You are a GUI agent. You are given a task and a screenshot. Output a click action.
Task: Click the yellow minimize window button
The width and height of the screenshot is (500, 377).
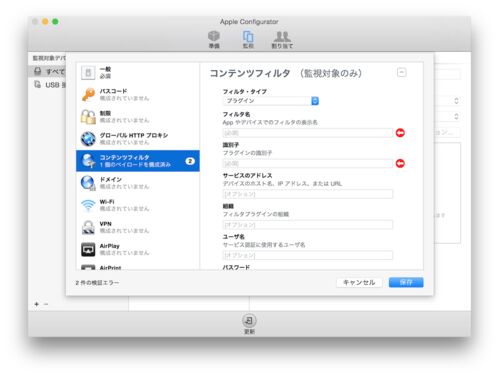coord(45,22)
